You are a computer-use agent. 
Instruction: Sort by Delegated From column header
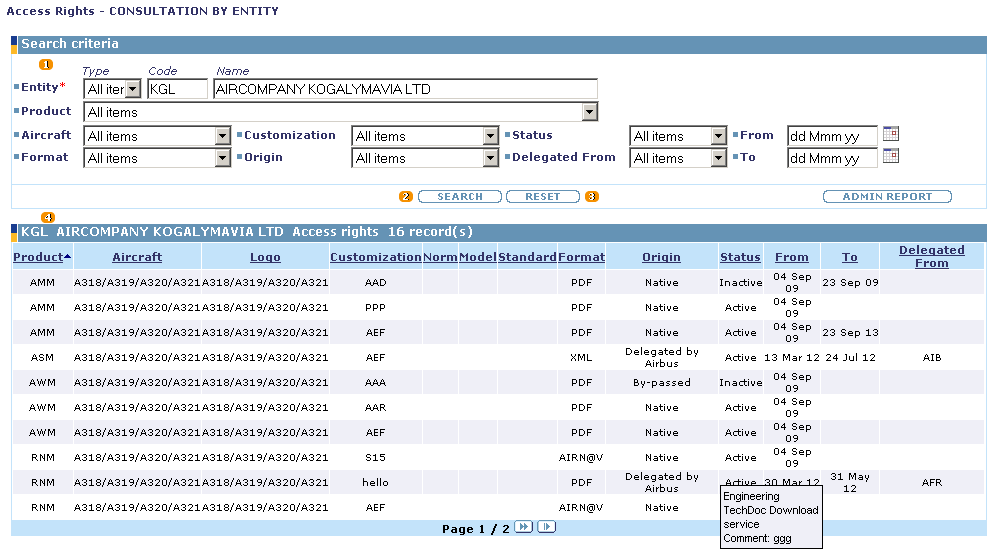click(x=932, y=257)
